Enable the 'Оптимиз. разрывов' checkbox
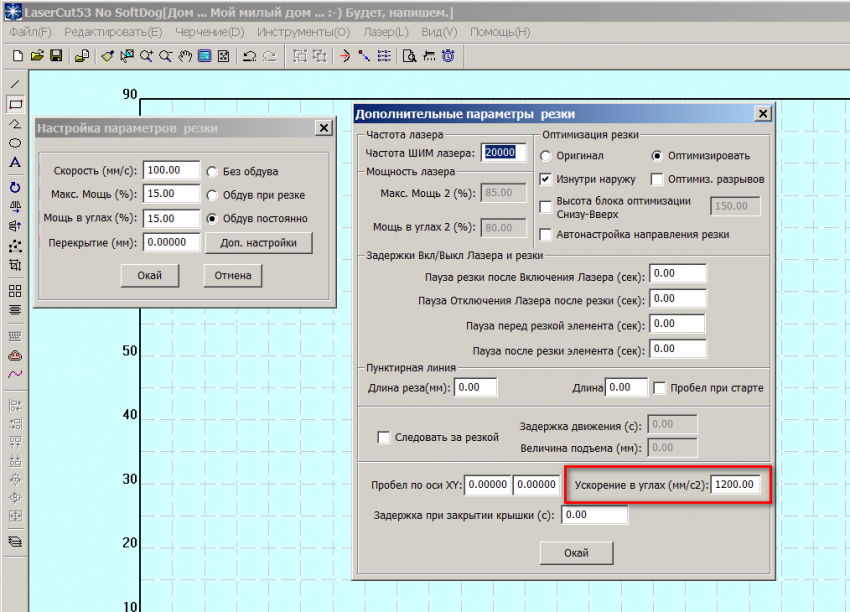The height and width of the screenshot is (612, 850). pos(657,180)
